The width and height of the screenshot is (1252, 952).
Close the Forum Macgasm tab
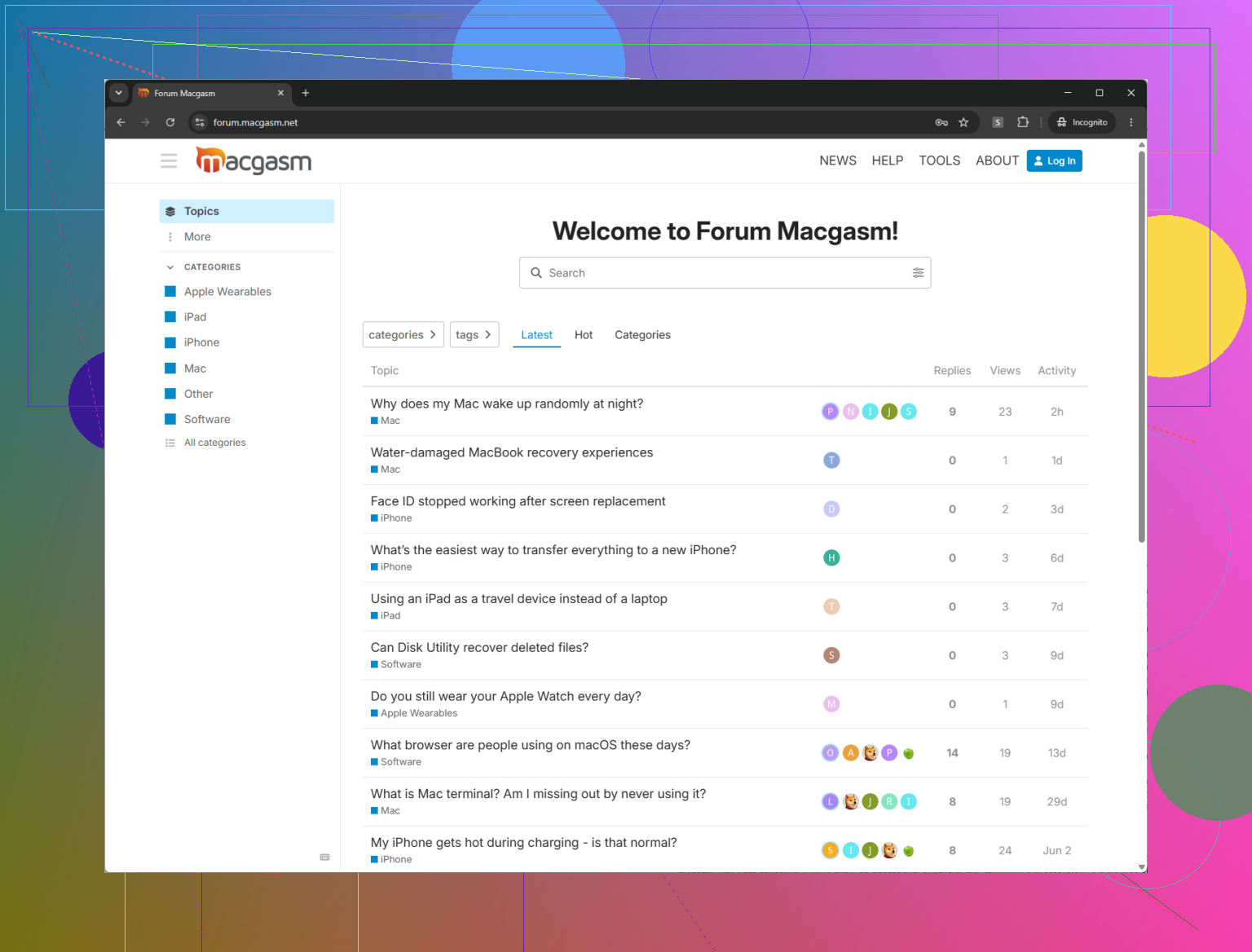(280, 93)
